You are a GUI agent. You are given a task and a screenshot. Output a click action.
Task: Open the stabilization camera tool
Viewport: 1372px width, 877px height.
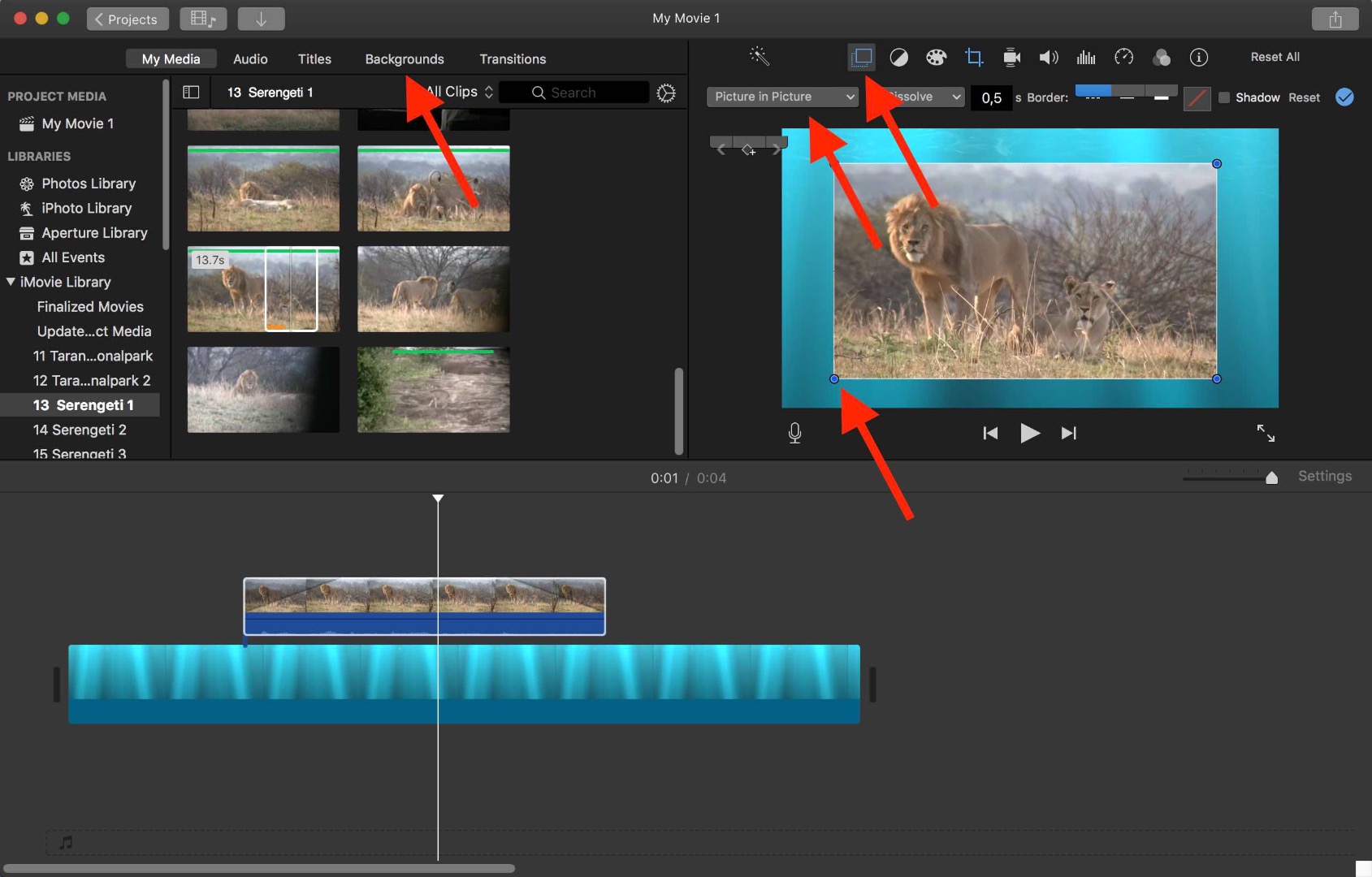1011,57
